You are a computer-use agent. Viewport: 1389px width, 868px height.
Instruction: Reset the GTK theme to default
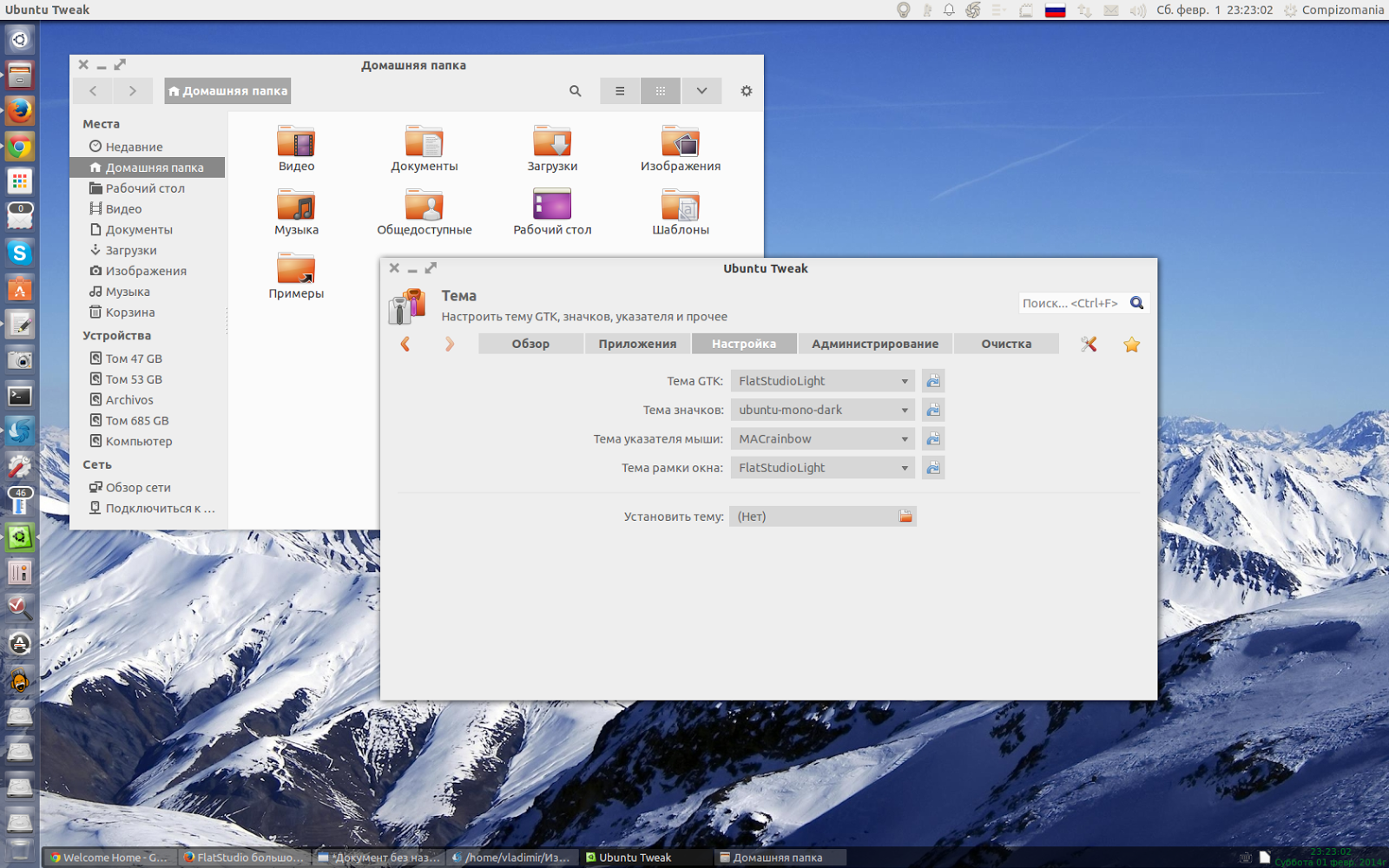tap(933, 381)
